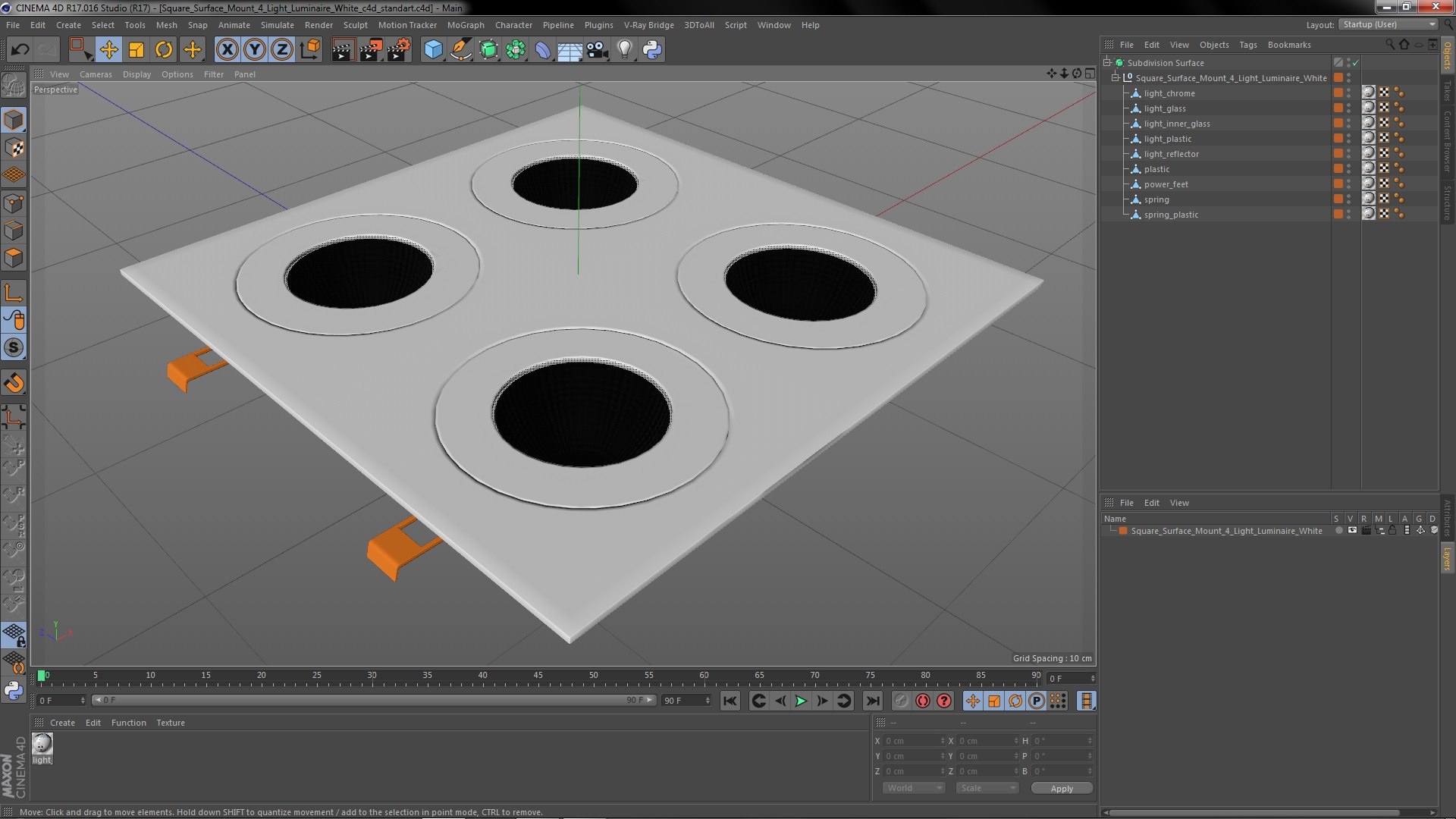Click the Undo arrow icon
1456x819 pixels.
pos(20,50)
